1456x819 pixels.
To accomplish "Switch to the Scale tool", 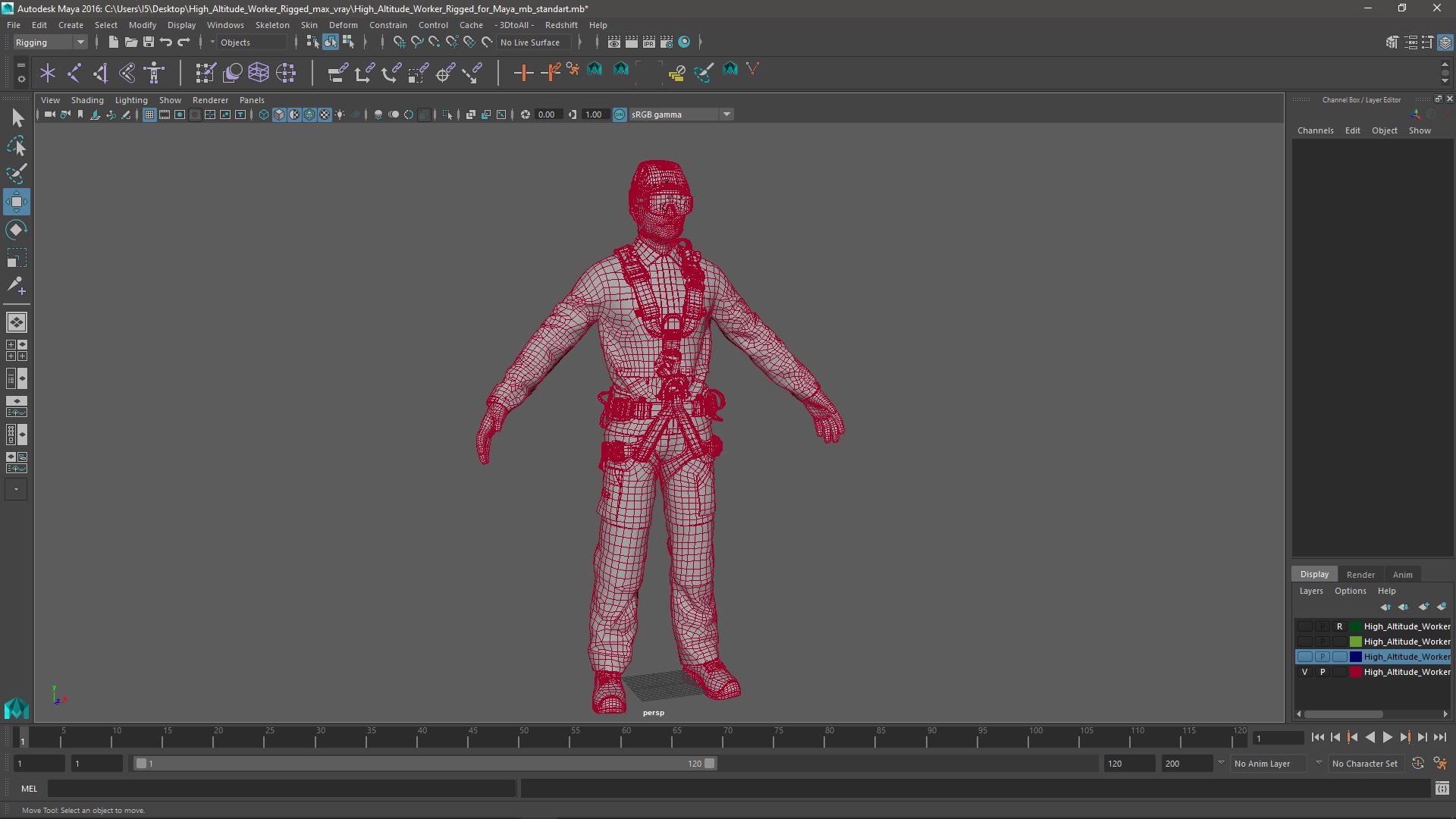I will click(17, 258).
